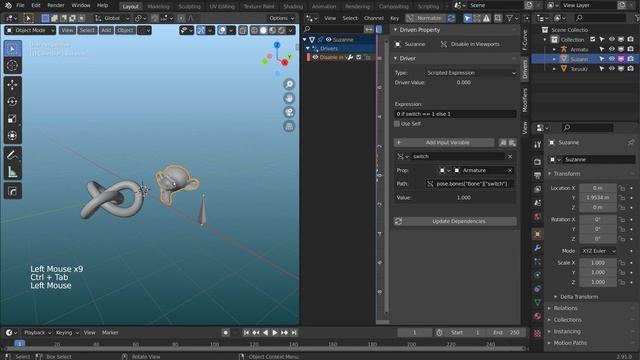
Task: Open the File menu
Action: [20, 5]
